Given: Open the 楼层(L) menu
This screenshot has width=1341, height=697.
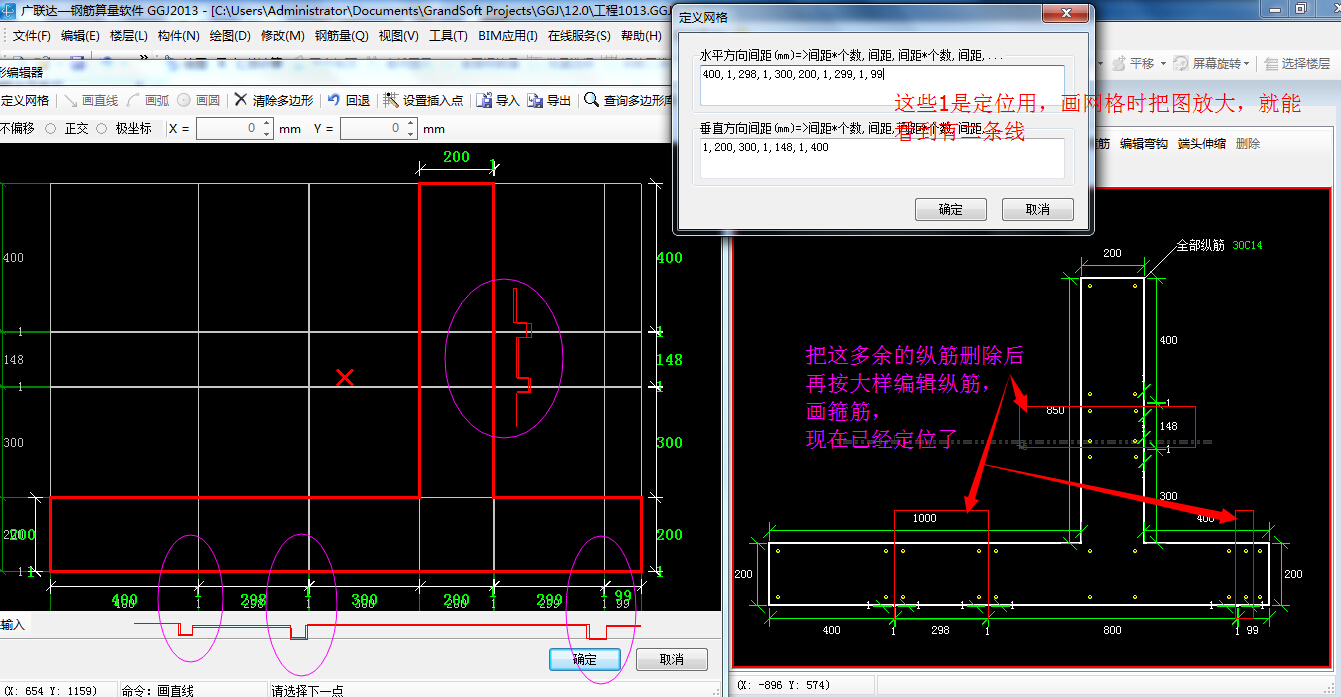Looking at the screenshot, I should (x=129, y=36).
